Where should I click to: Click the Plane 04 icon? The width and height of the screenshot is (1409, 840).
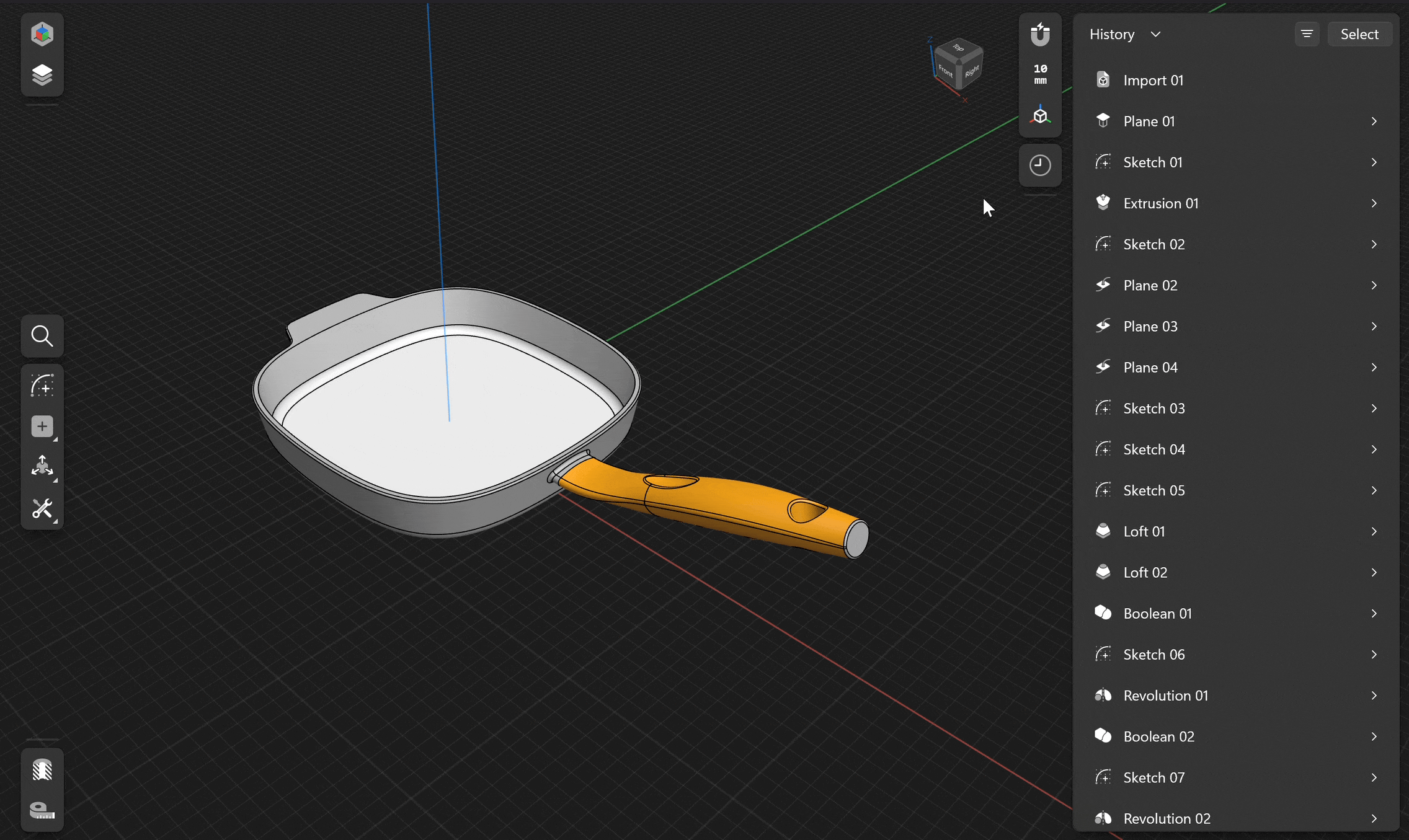1103,367
